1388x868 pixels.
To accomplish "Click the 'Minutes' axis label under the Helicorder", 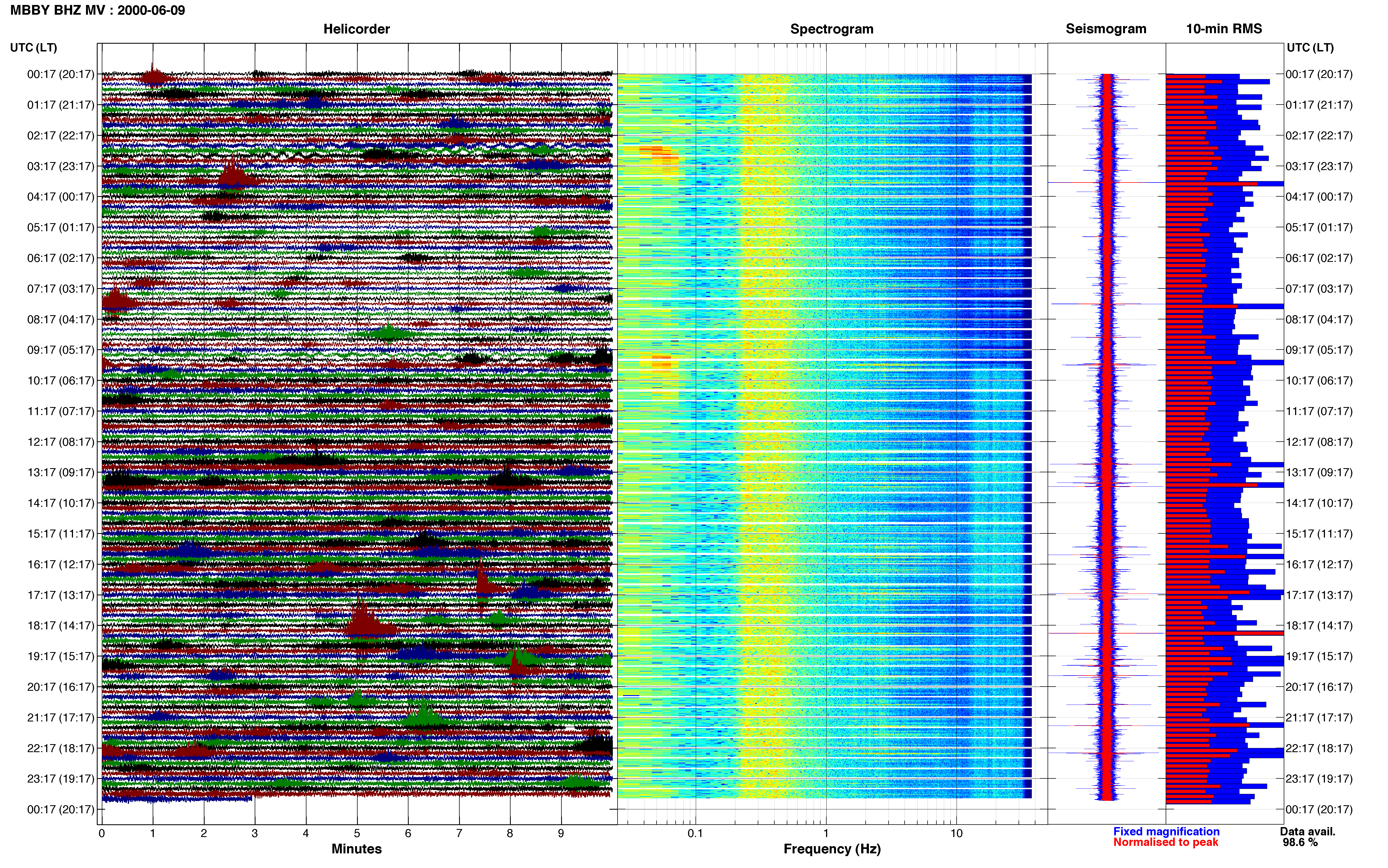I will click(x=356, y=849).
